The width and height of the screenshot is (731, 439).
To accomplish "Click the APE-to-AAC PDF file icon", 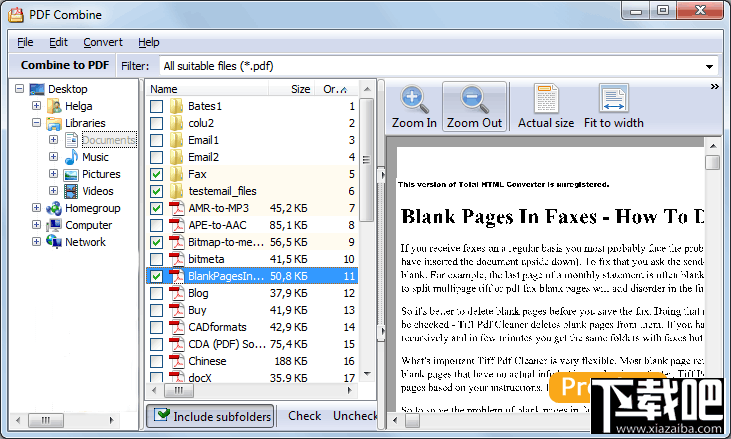I will [x=176, y=225].
